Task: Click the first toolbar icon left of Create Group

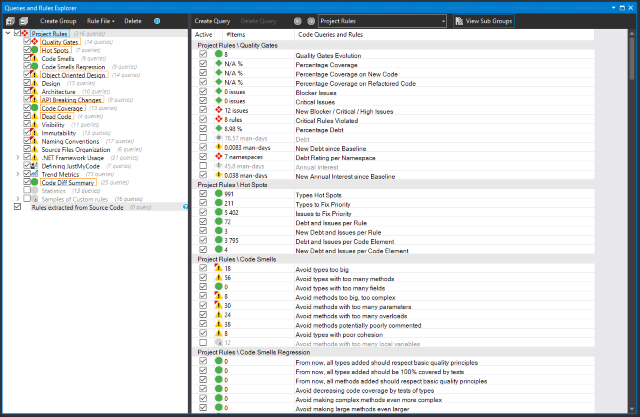Action: tap(10, 21)
